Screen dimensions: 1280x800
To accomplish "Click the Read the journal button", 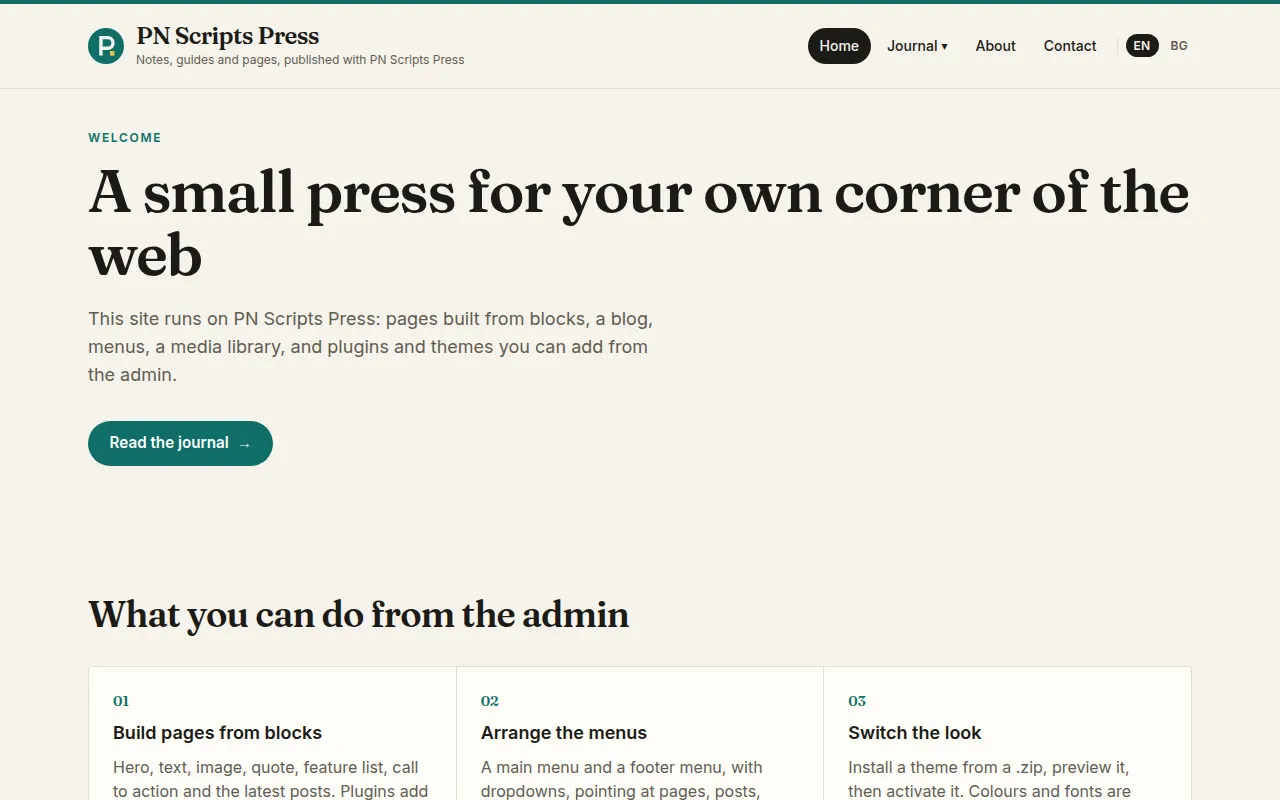I will pyautogui.click(x=180, y=443).
